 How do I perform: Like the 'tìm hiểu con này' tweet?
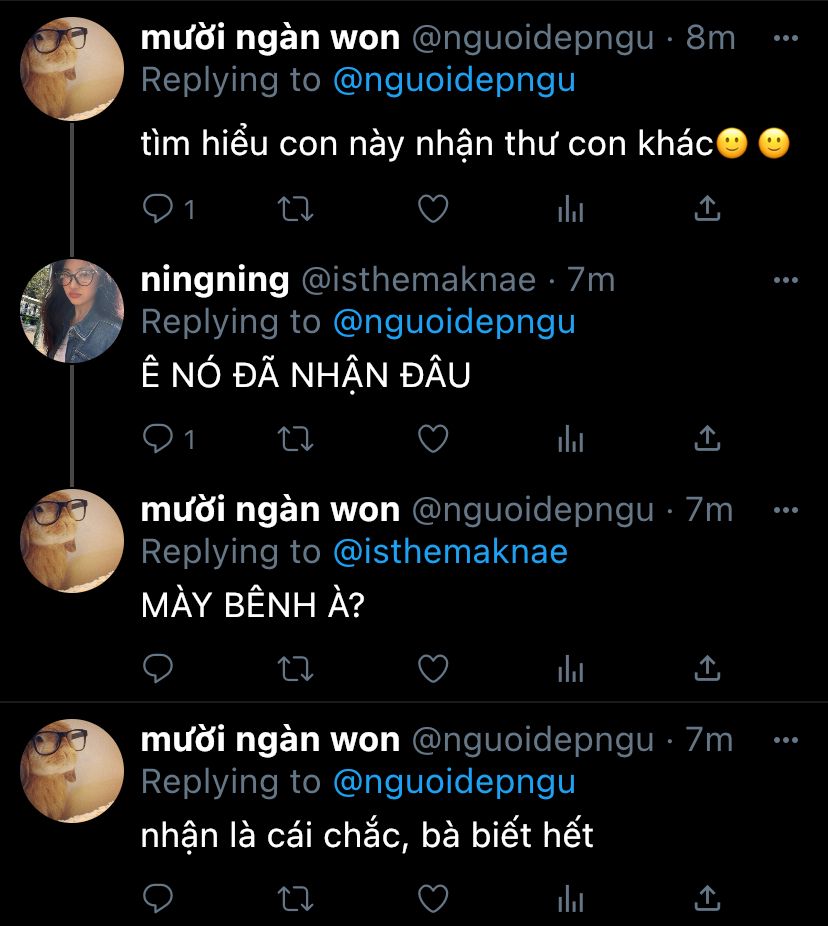click(x=432, y=208)
